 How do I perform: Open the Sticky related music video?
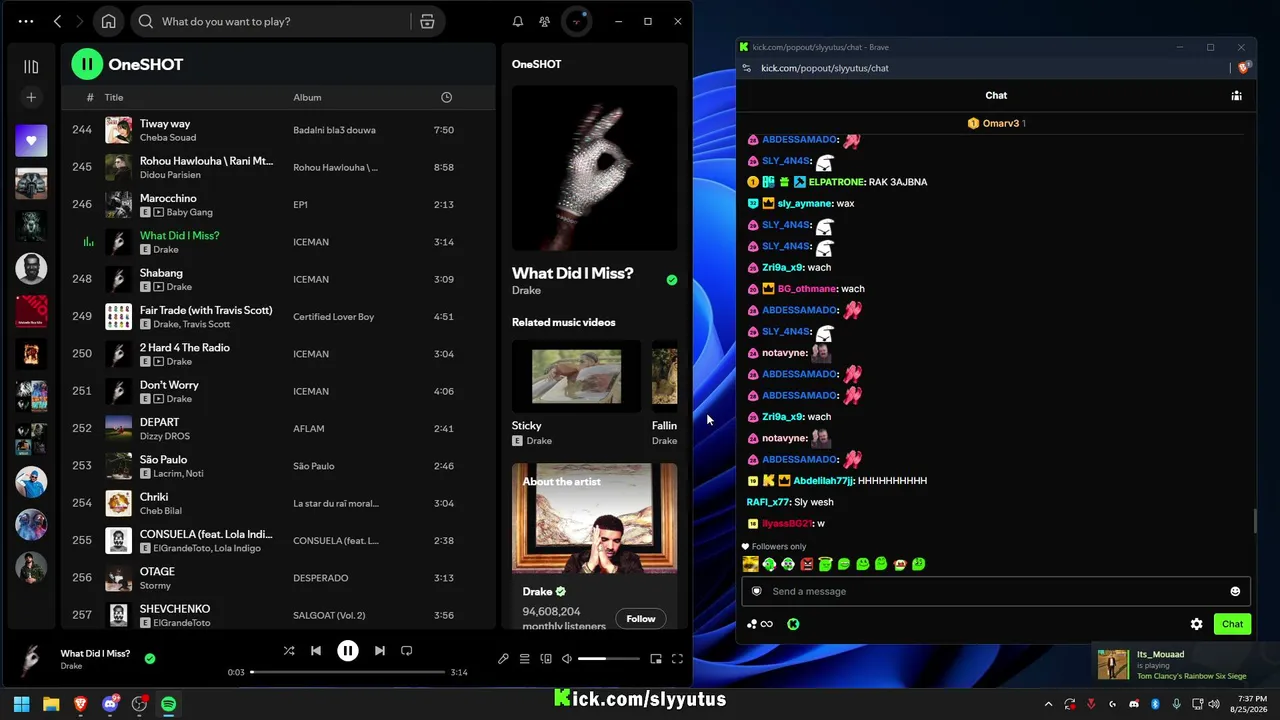click(576, 376)
